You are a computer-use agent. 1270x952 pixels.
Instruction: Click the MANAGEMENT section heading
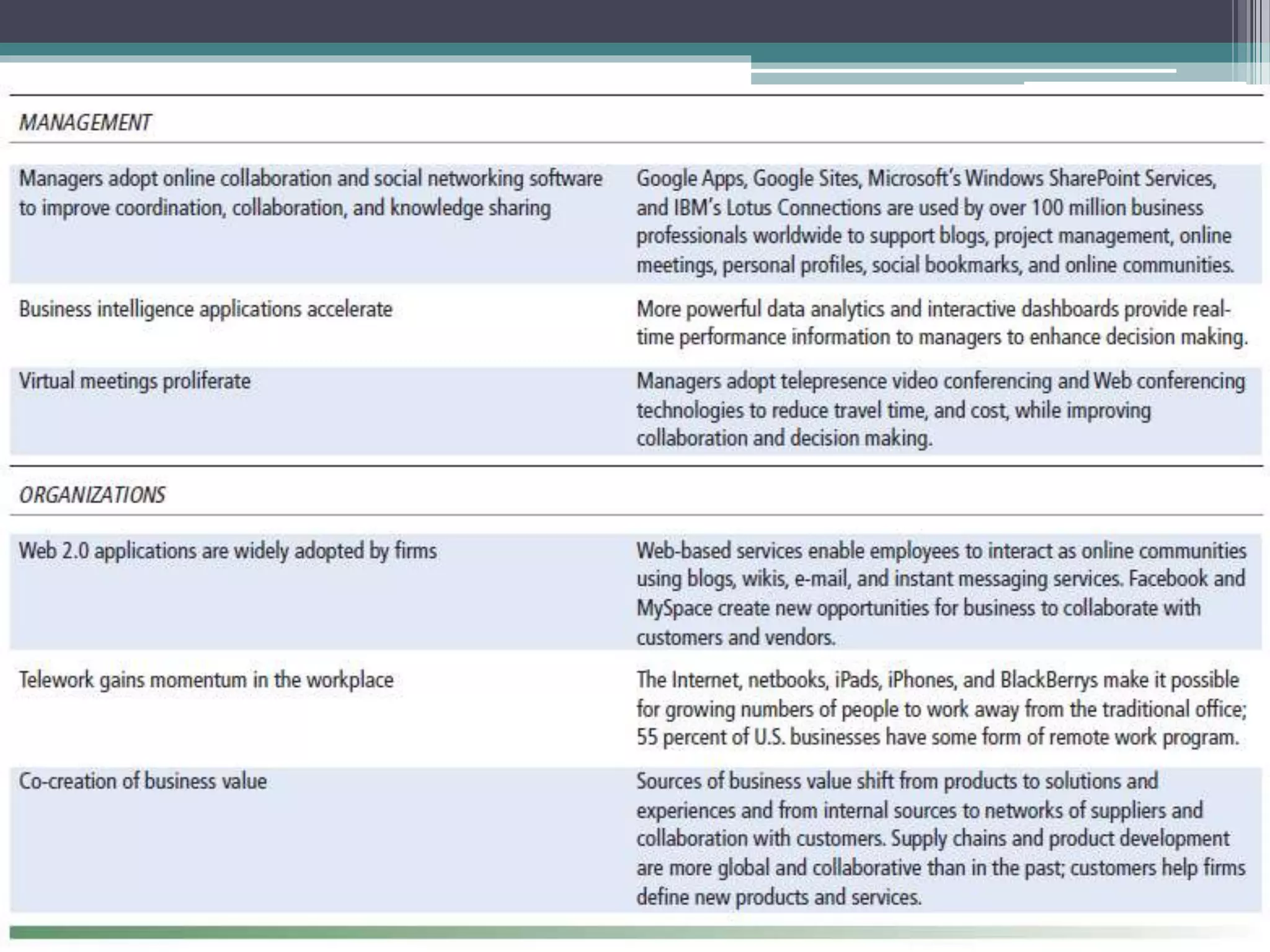[x=85, y=122]
